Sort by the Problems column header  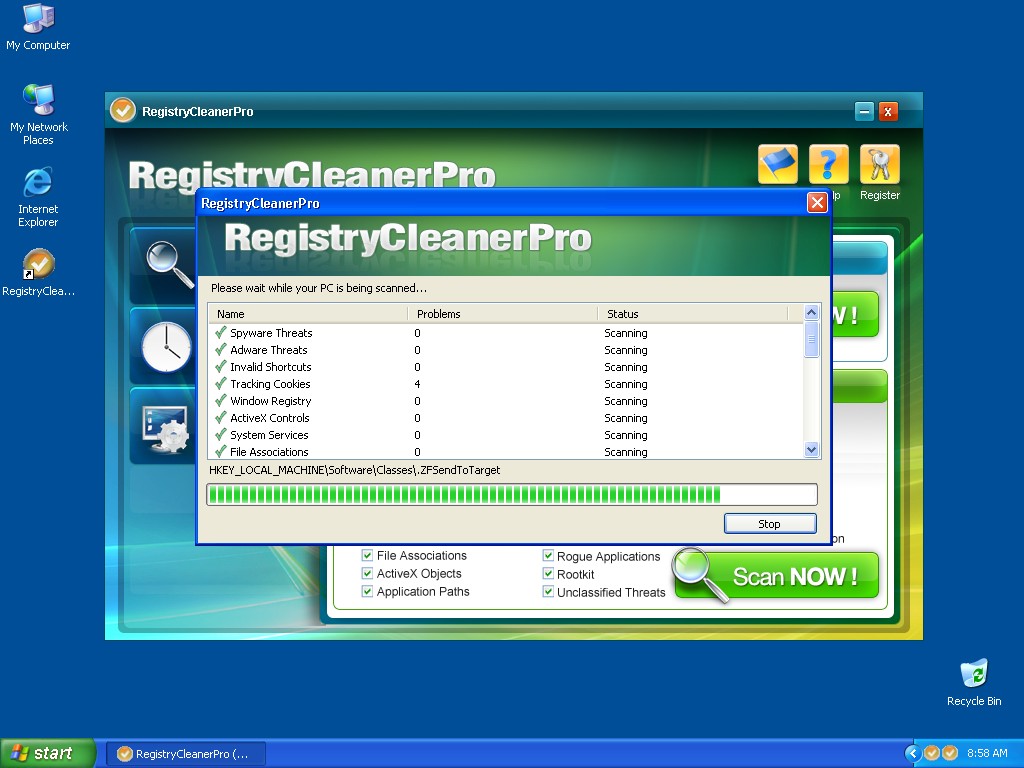[502, 314]
